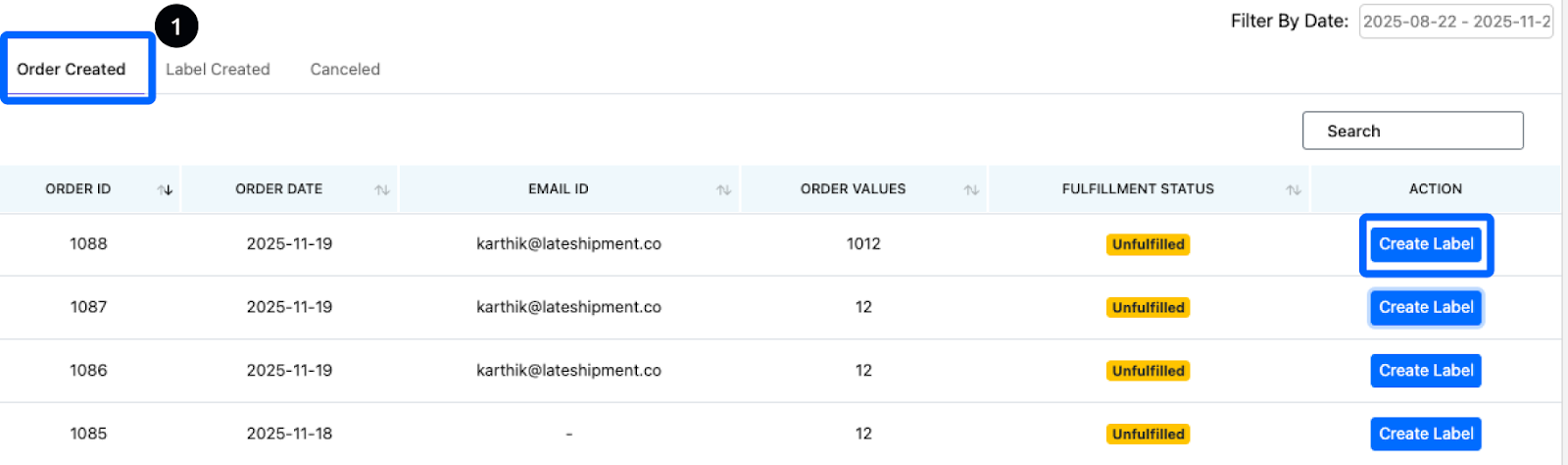Click the step 1 annotation marker
The image size is (1568, 465).
tap(176, 26)
